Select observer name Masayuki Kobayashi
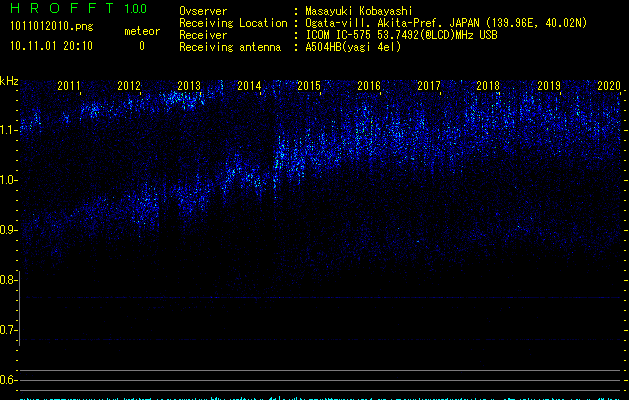Screen dimensions: 629x400 359,11
